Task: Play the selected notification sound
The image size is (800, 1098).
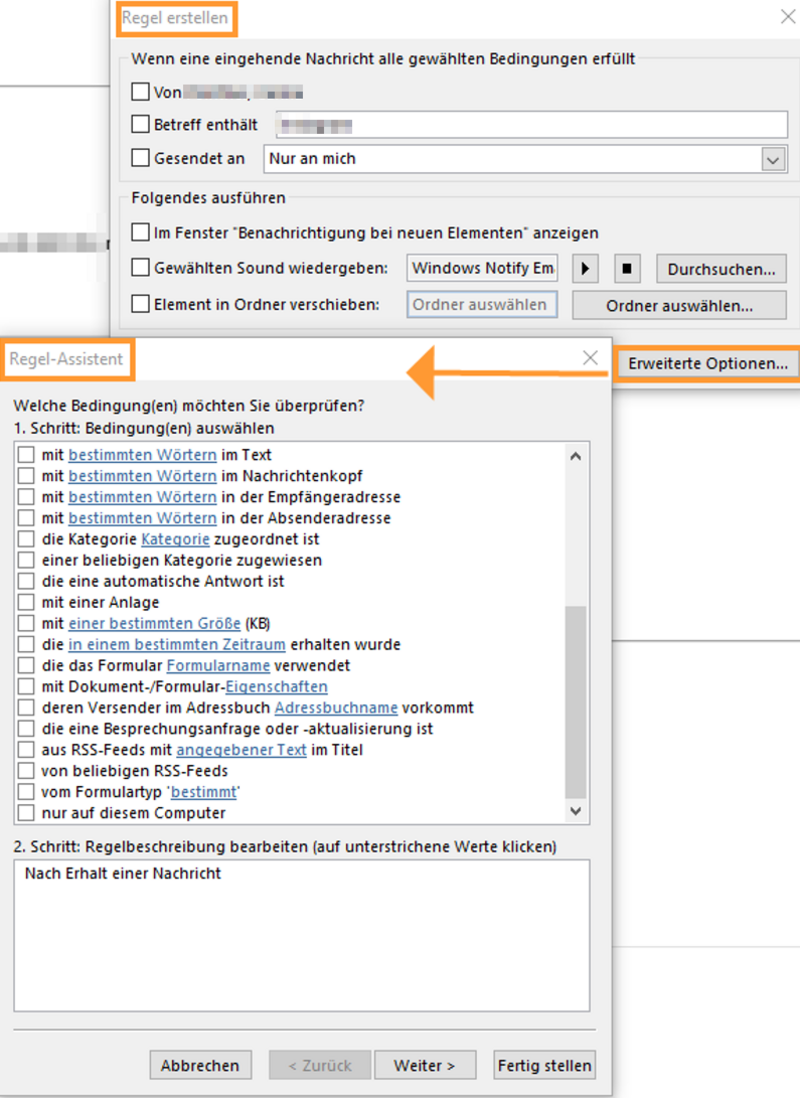Action: pos(585,269)
